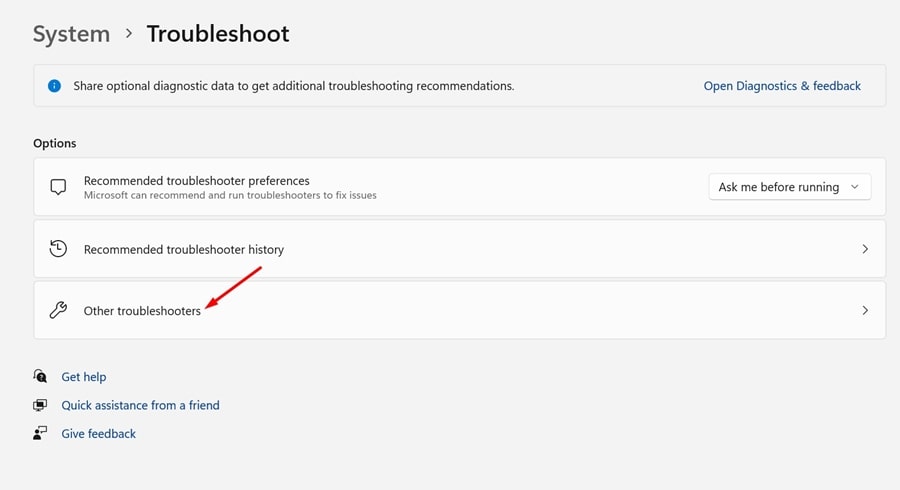
Task: Open Quick assistance from a friend
Action: [x=140, y=405]
